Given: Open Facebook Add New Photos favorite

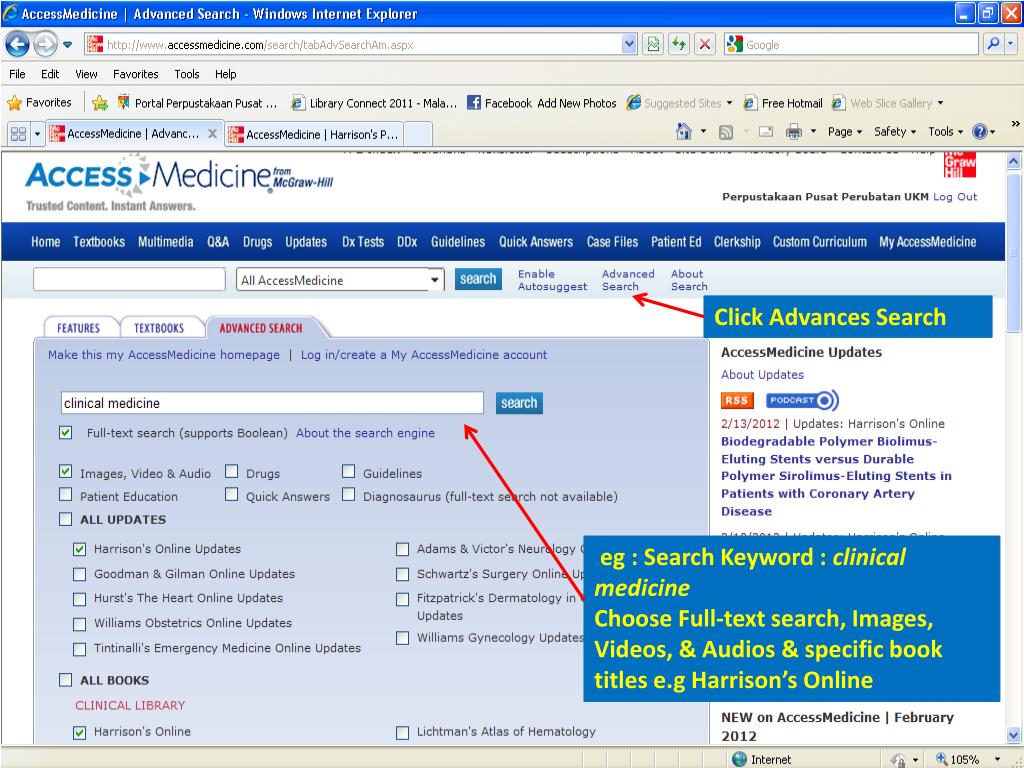Looking at the screenshot, I should pos(541,103).
